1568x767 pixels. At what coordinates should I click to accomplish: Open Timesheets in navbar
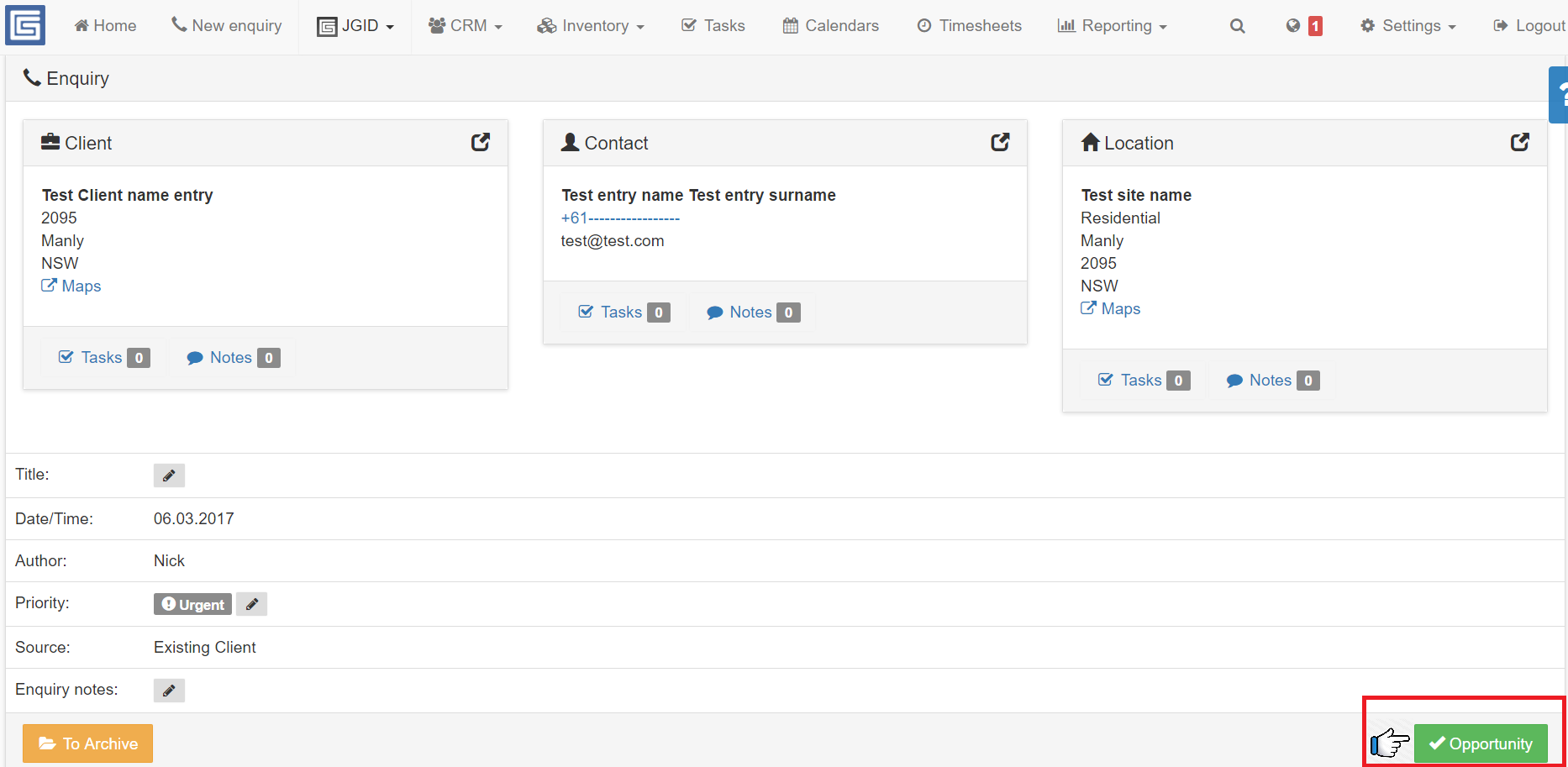click(969, 26)
